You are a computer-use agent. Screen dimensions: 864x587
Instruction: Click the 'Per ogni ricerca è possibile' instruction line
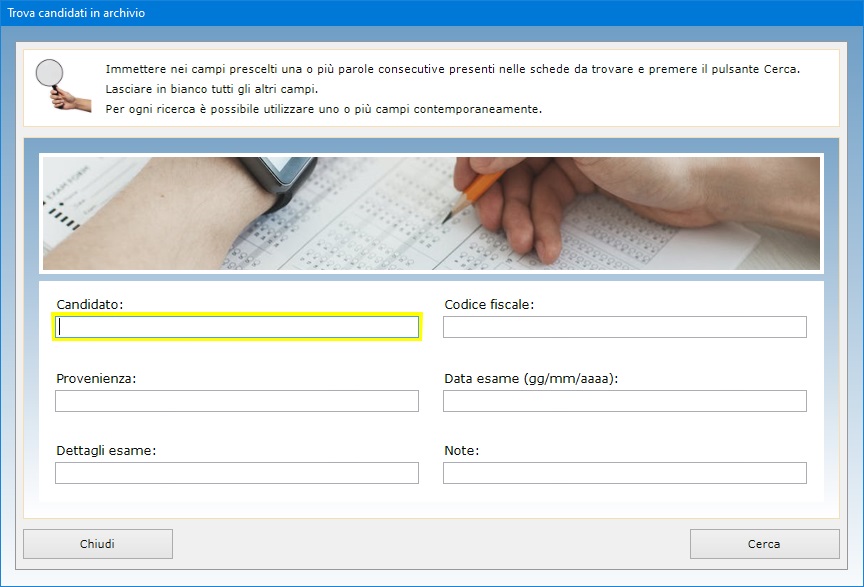tap(324, 109)
